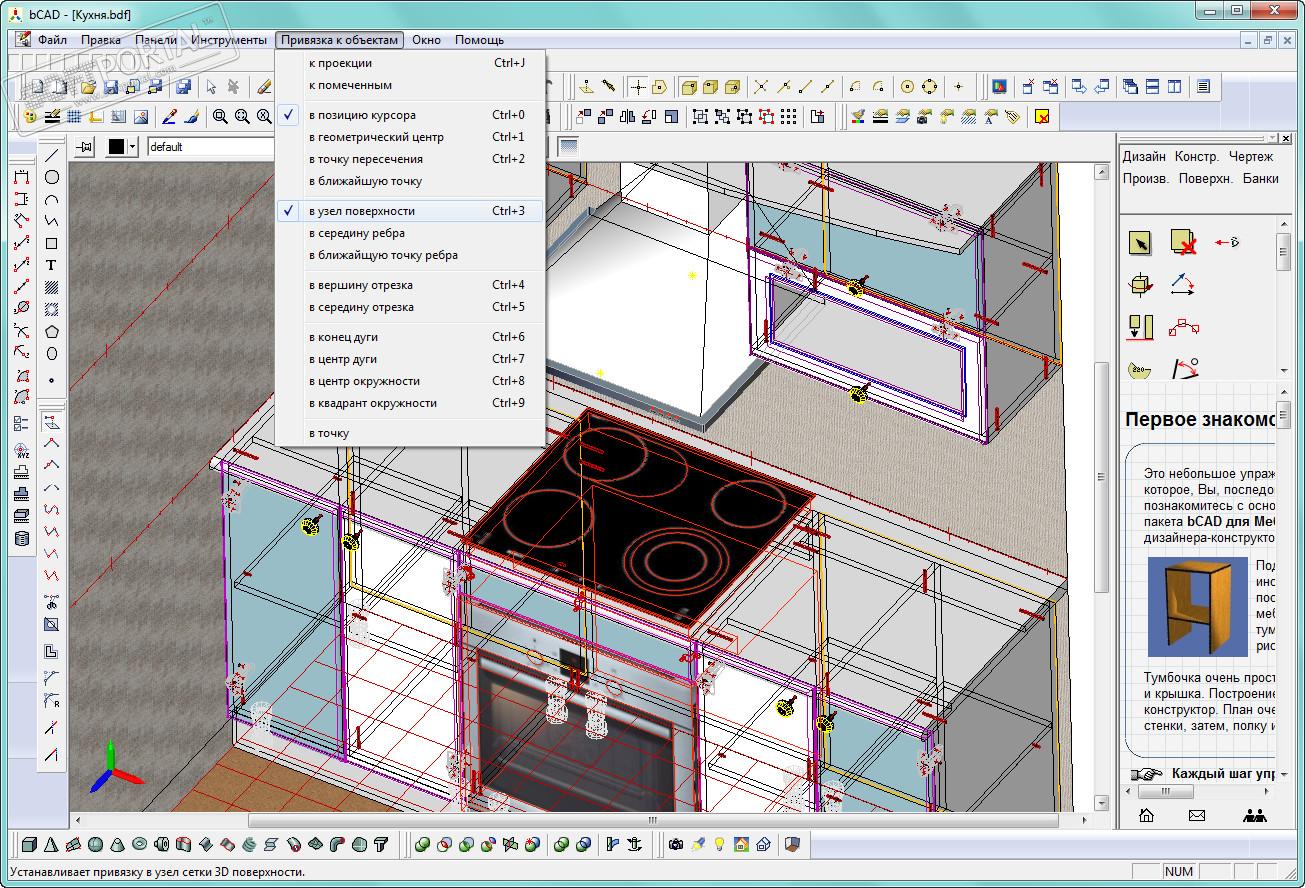The height and width of the screenshot is (888, 1305).
Task: Choose 'в середину ребра' menu entry
Action: 357,233
